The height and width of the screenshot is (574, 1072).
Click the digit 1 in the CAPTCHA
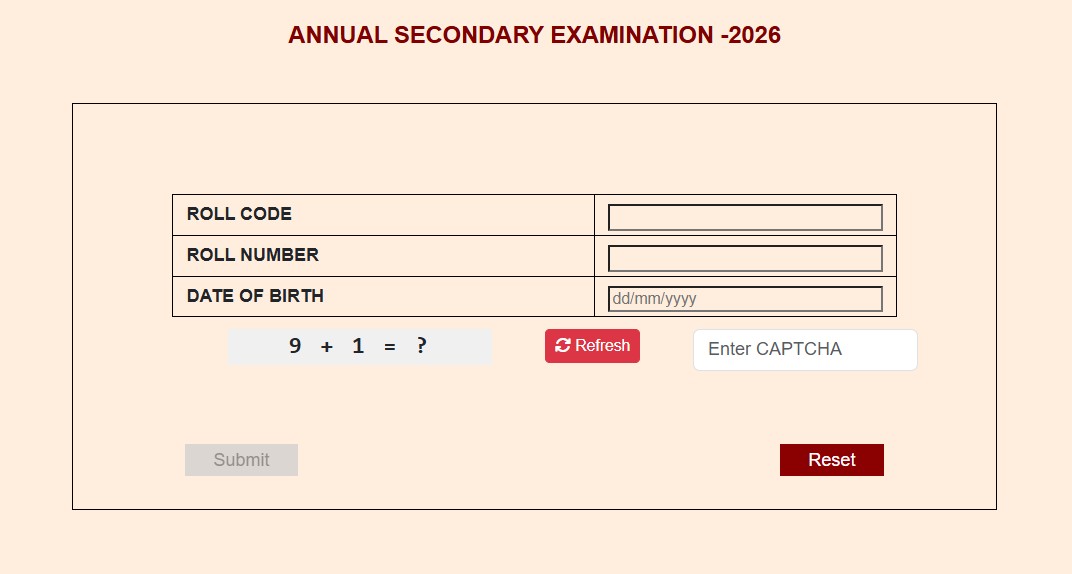(x=358, y=347)
